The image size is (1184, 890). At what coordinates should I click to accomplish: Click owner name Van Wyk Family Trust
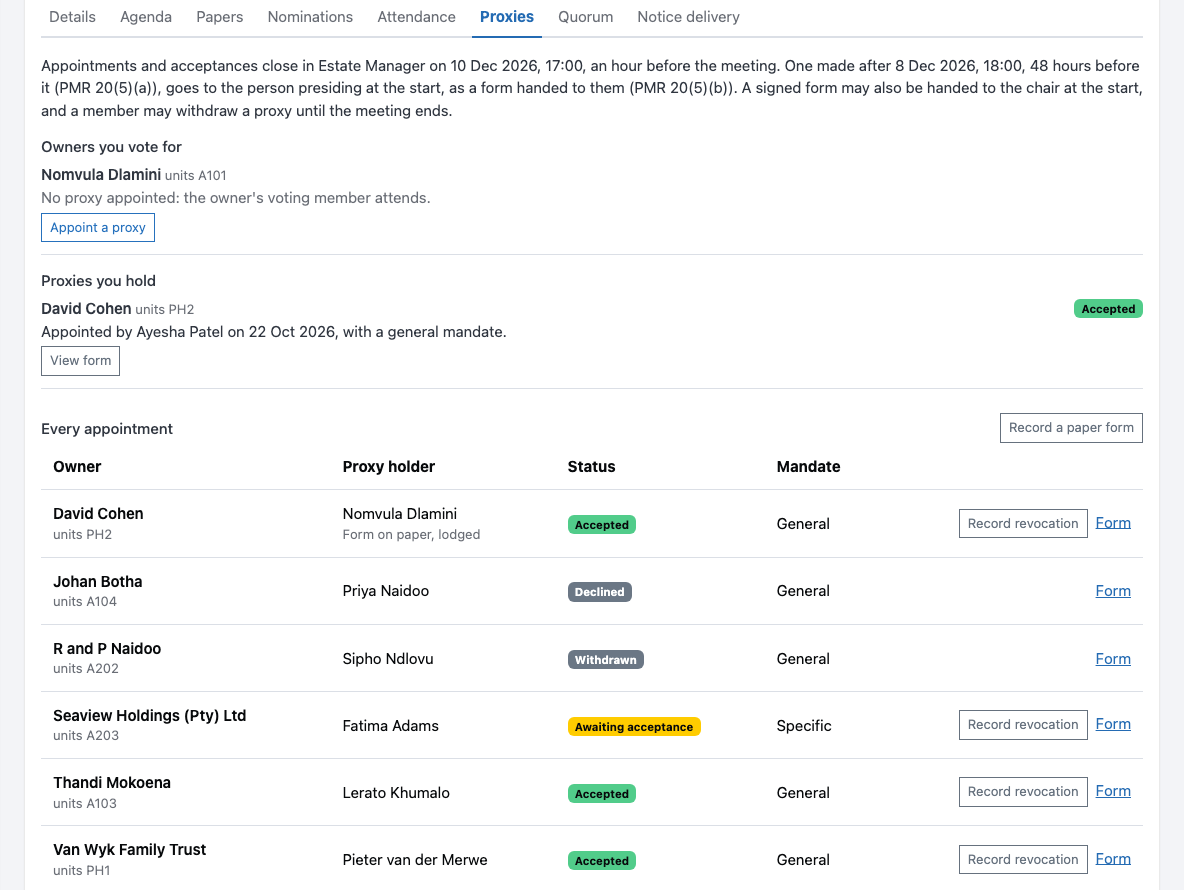pyautogui.click(x=130, y=850)
